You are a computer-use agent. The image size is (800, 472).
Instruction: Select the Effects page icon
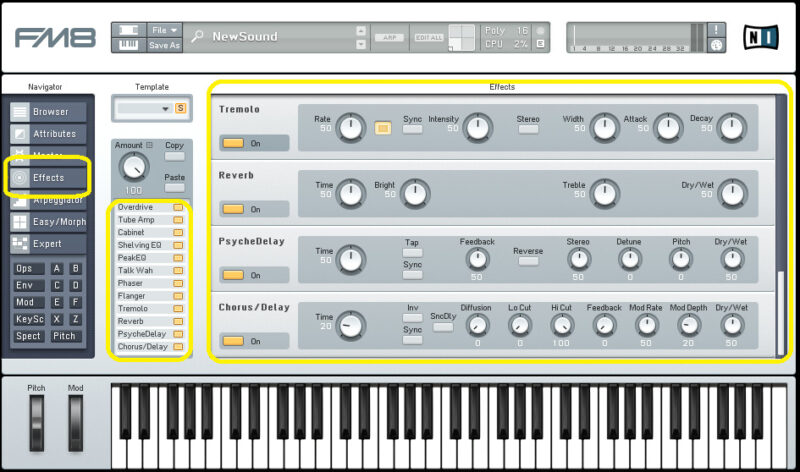click(20, 178)
